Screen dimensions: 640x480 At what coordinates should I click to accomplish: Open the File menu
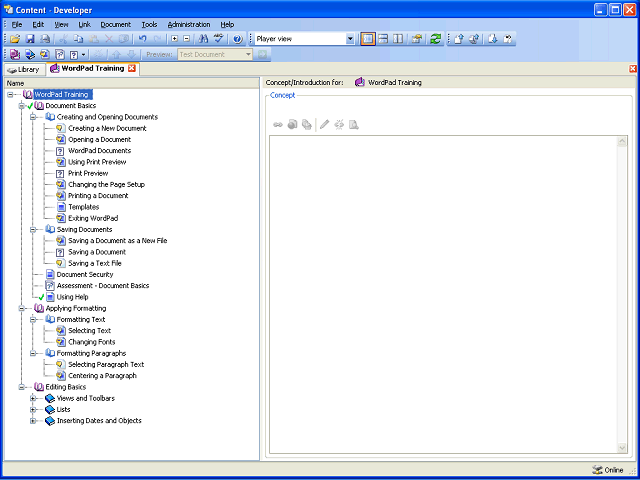click(17, 24)
